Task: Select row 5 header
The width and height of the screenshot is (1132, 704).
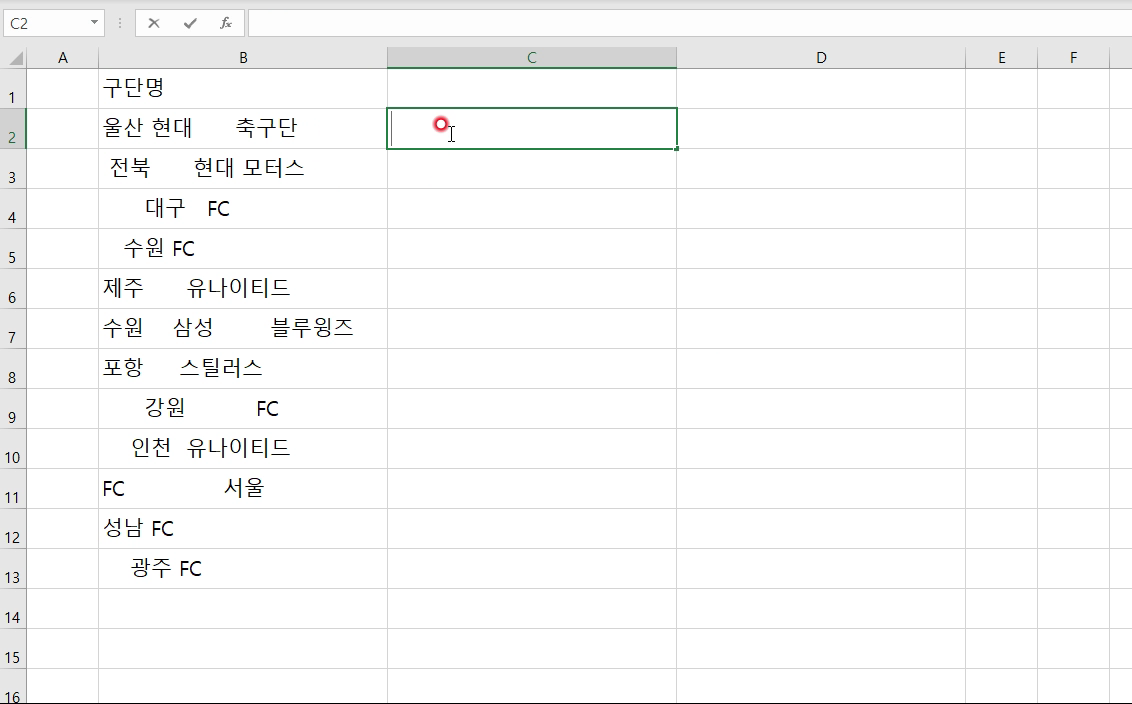Action: pos(12,249)
